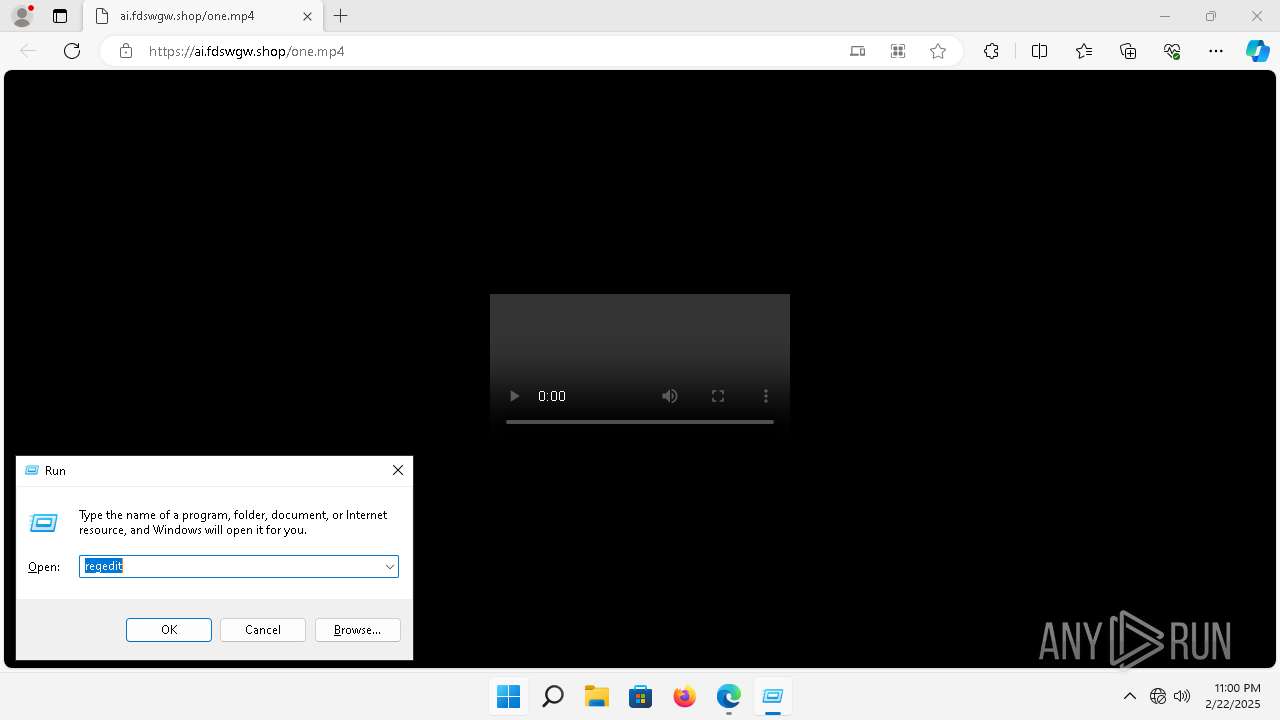This screenshot has width=1280, height=720.
Task: Open the browser profile icon
Action: click(21, 16)
